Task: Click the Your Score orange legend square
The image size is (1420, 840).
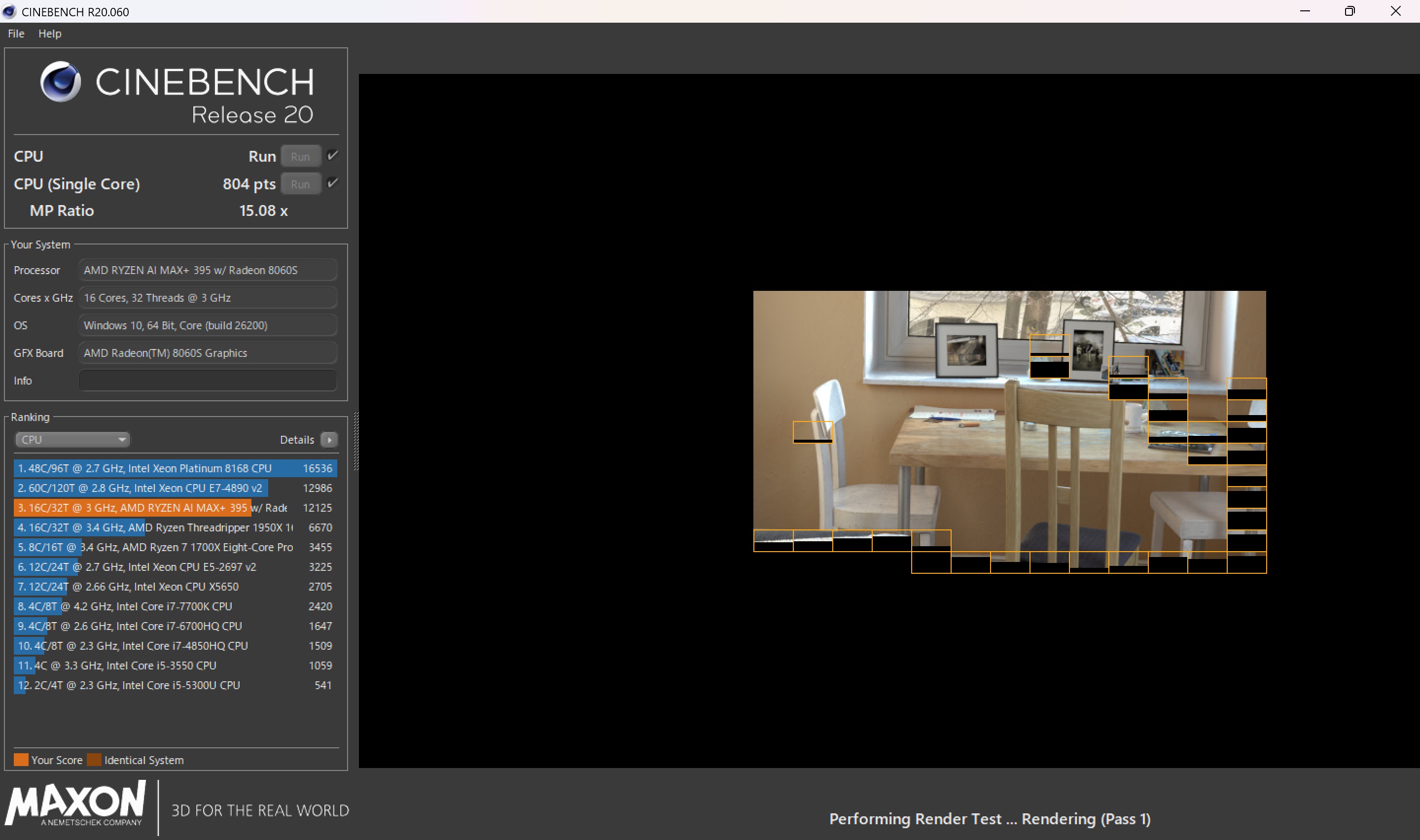Action: [21, 760]
